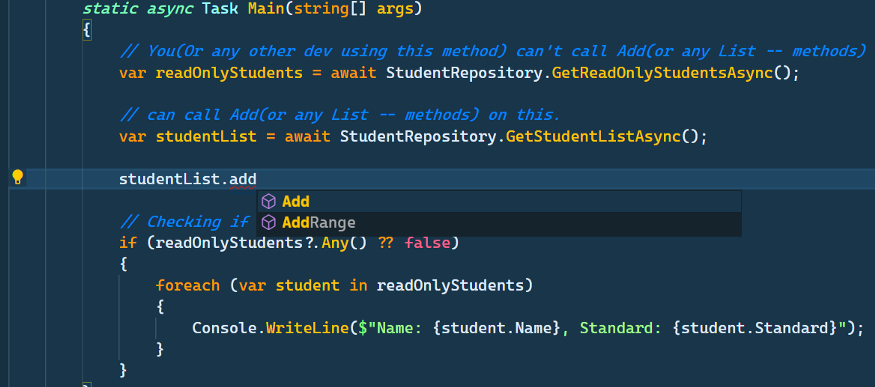
Task: Click the yellow lightbulb quick actions icon
Action: [18, 178]
